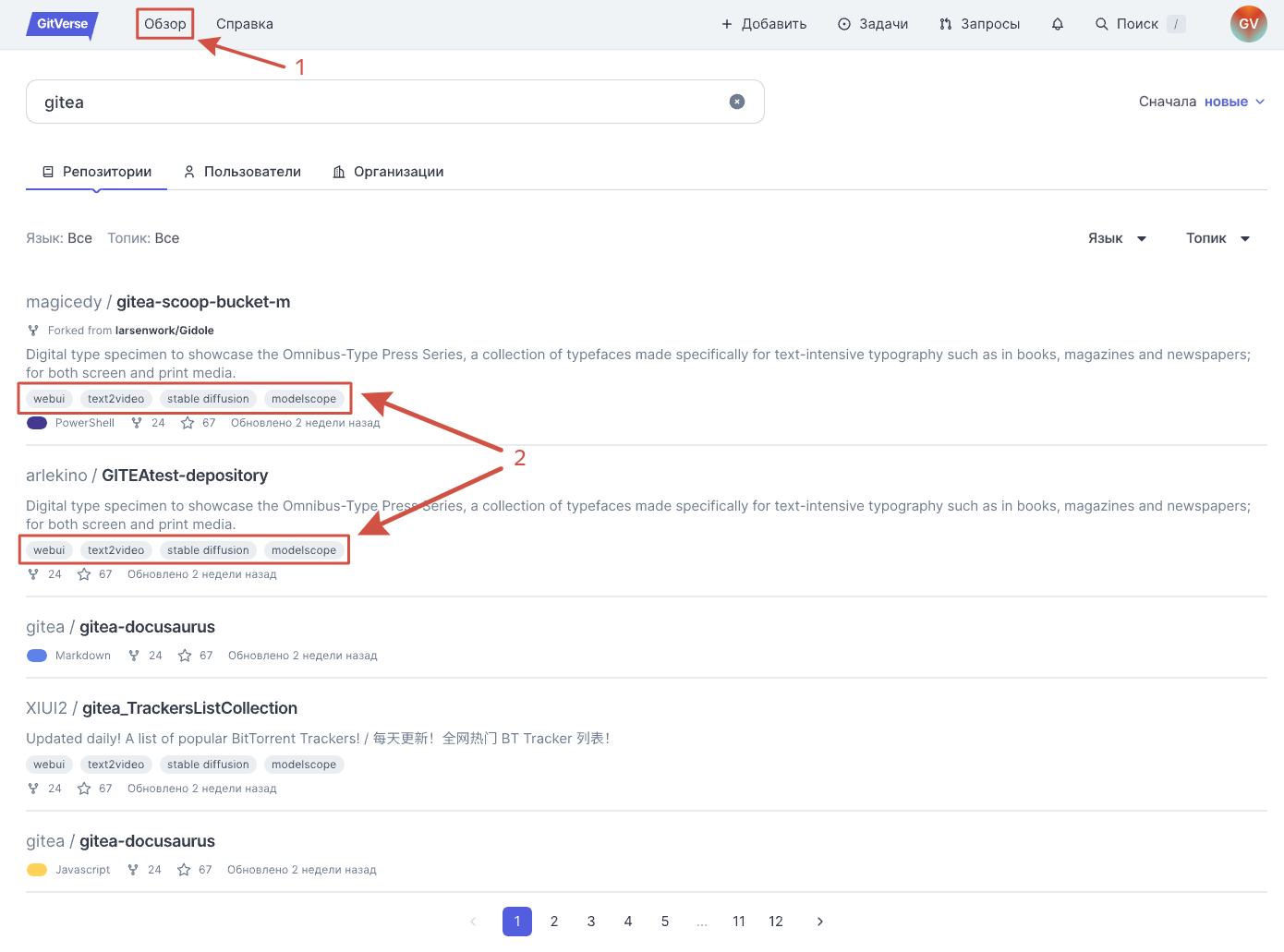This screenshot has width=1284, height=952.
Task: Switch to the Пользователи tab
Action: click(x=242, y=172)
